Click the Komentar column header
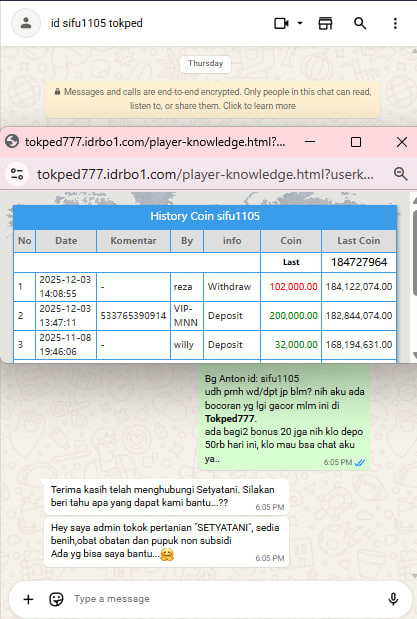Screen dimensions: 417x619 (133, 240)
